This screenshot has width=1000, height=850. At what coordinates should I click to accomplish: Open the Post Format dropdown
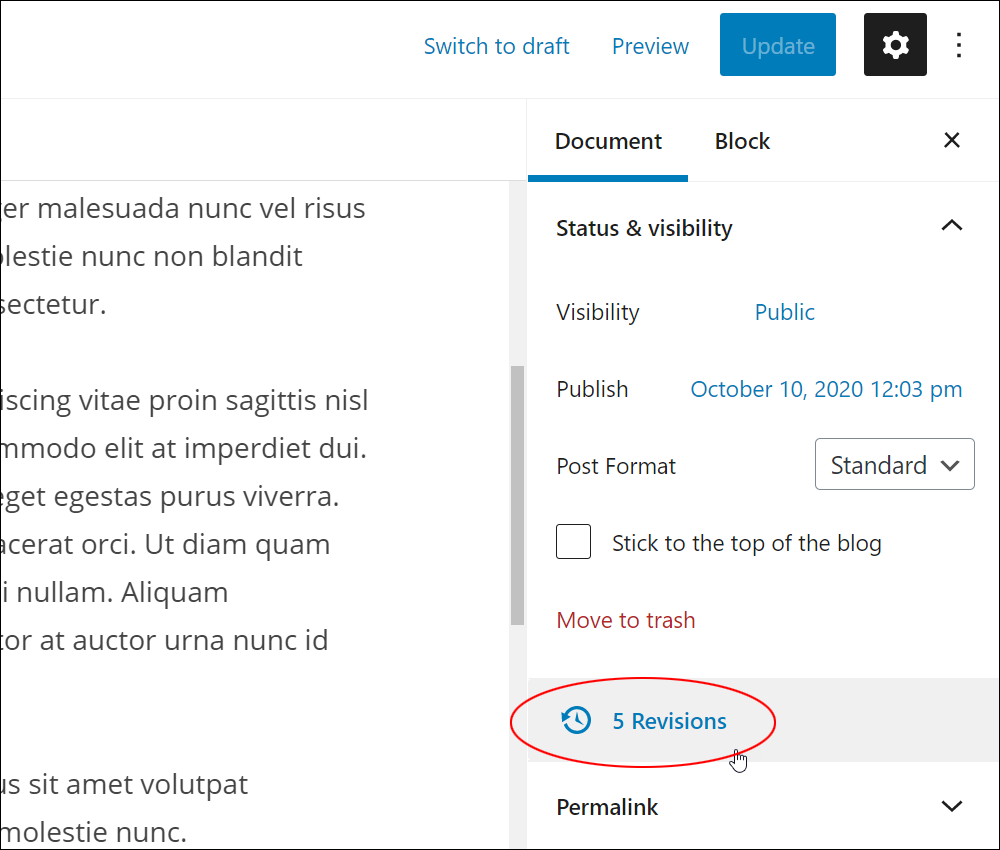894,465
